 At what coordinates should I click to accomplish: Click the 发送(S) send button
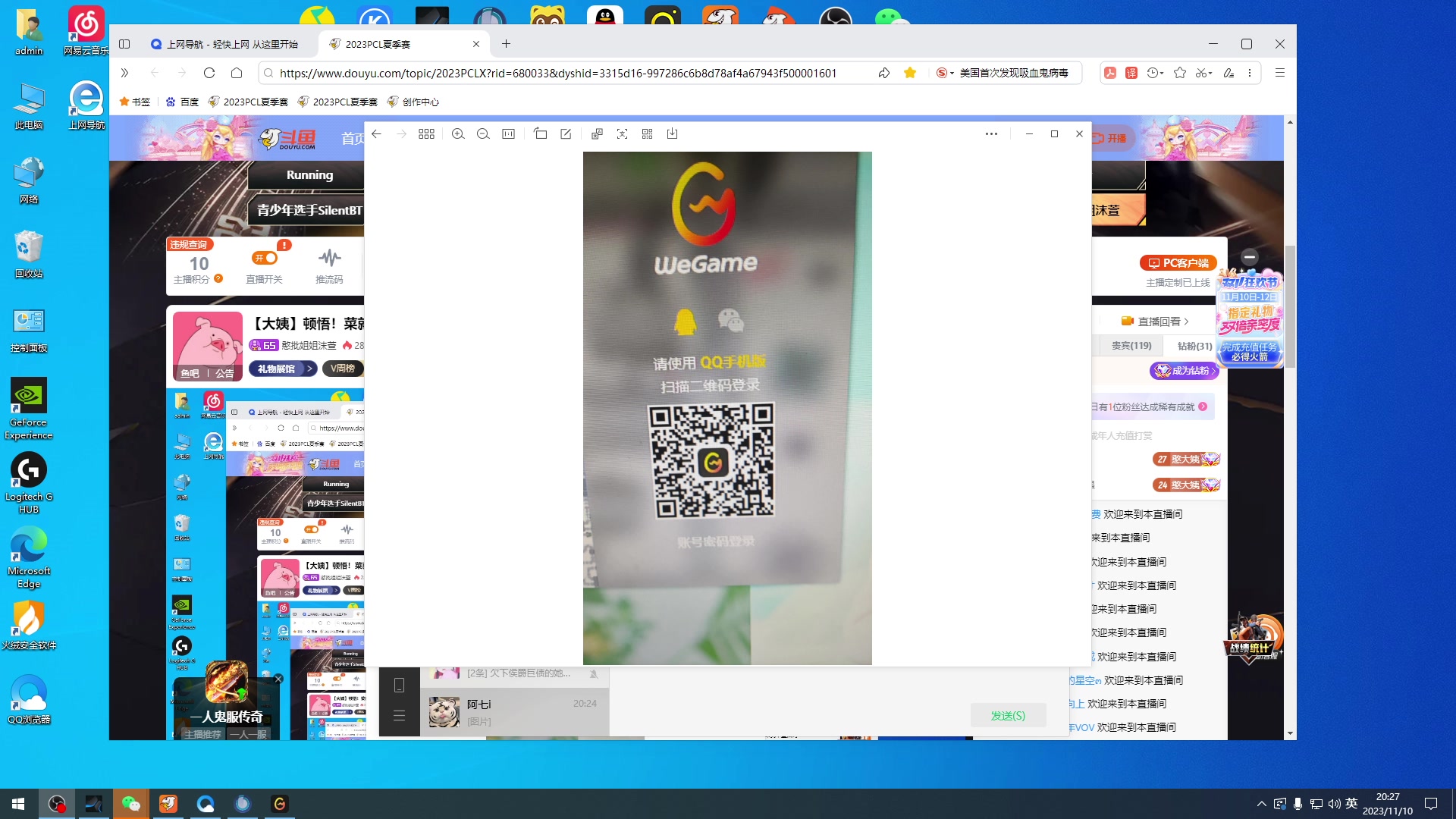point(1009,716)
